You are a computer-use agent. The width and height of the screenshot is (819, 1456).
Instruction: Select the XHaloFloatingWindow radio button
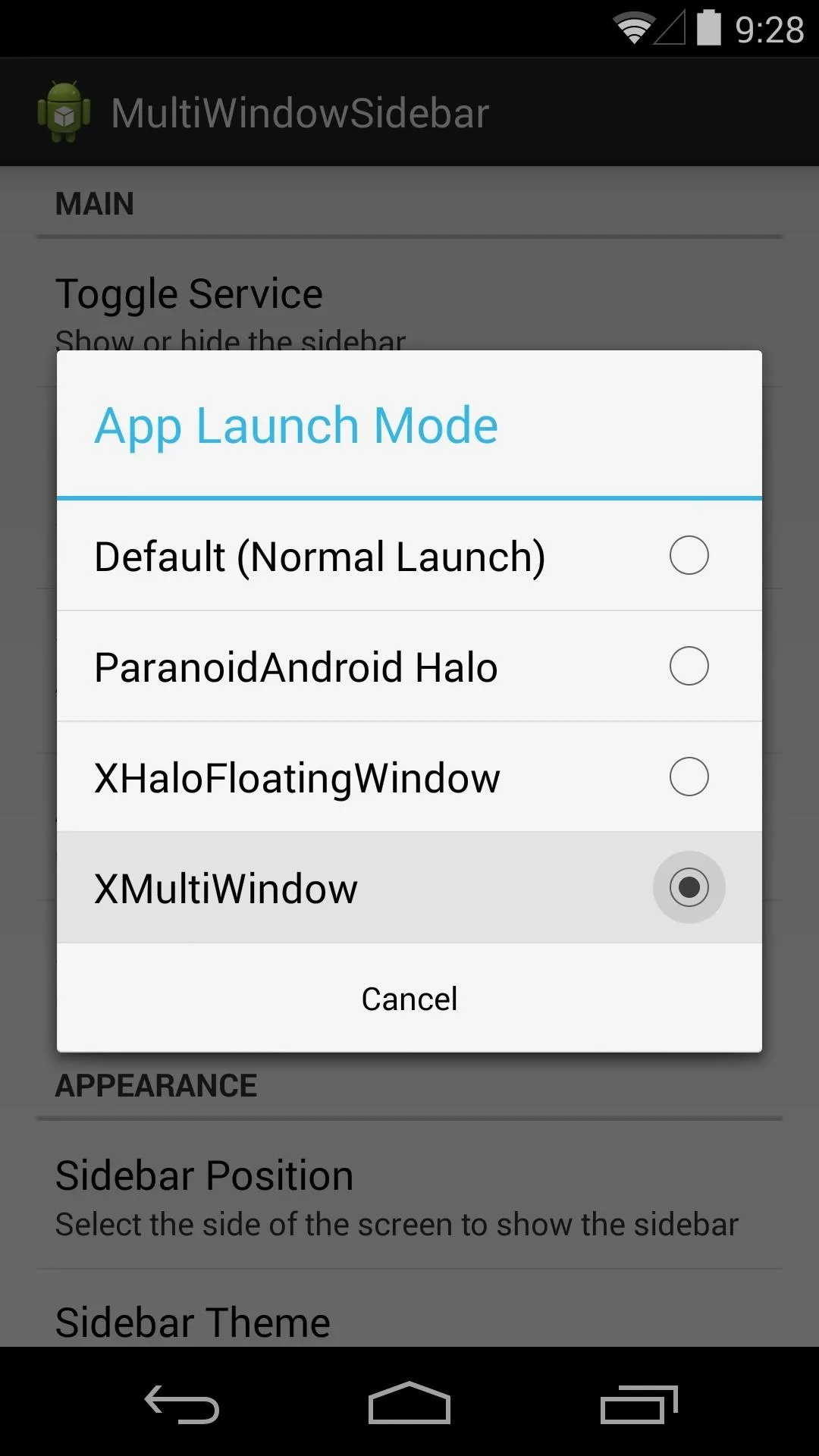pyautogui.click(x=689, y=777)
